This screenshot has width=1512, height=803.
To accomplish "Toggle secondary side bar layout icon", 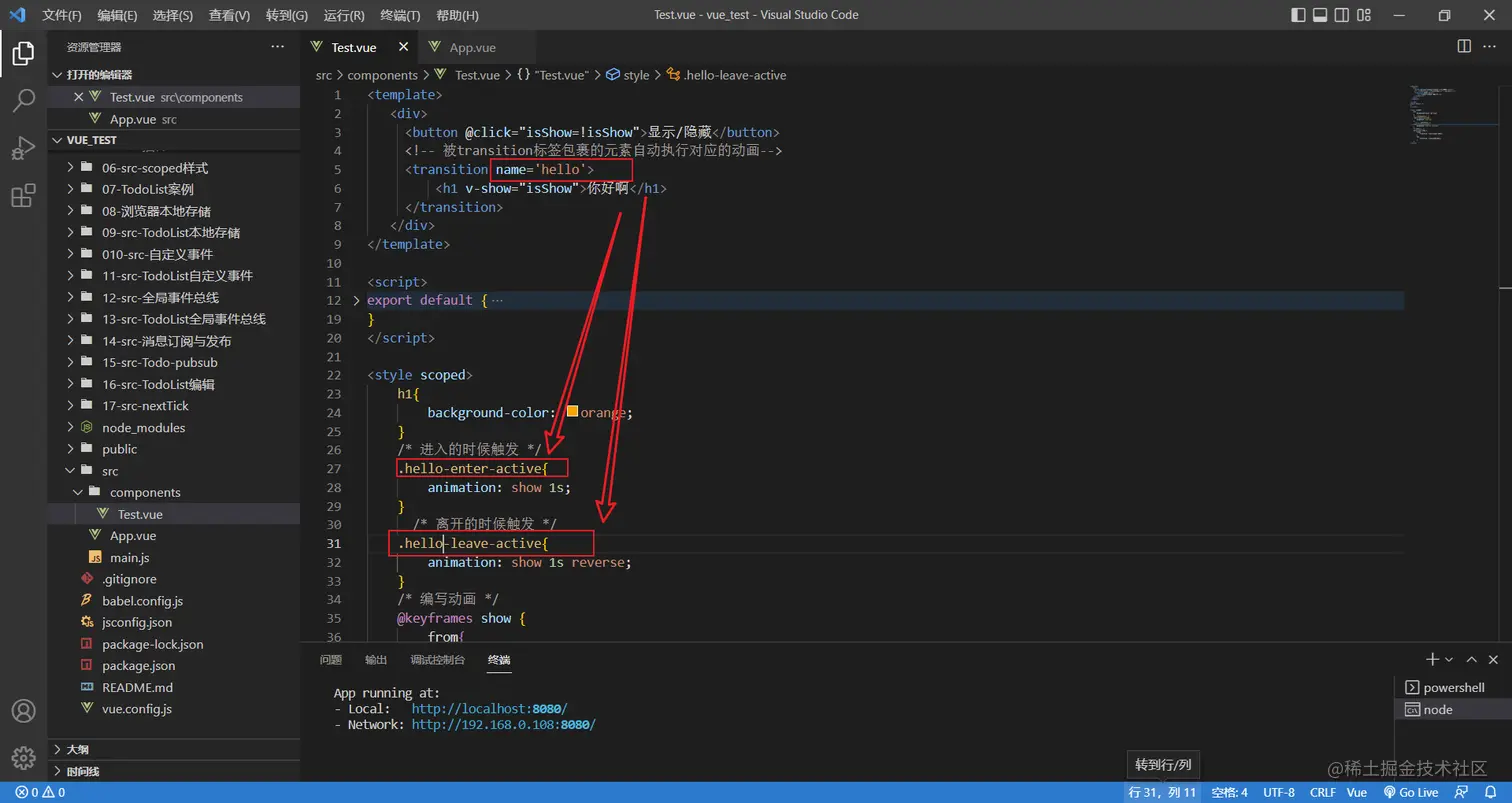I will (x=1342, y=15).
